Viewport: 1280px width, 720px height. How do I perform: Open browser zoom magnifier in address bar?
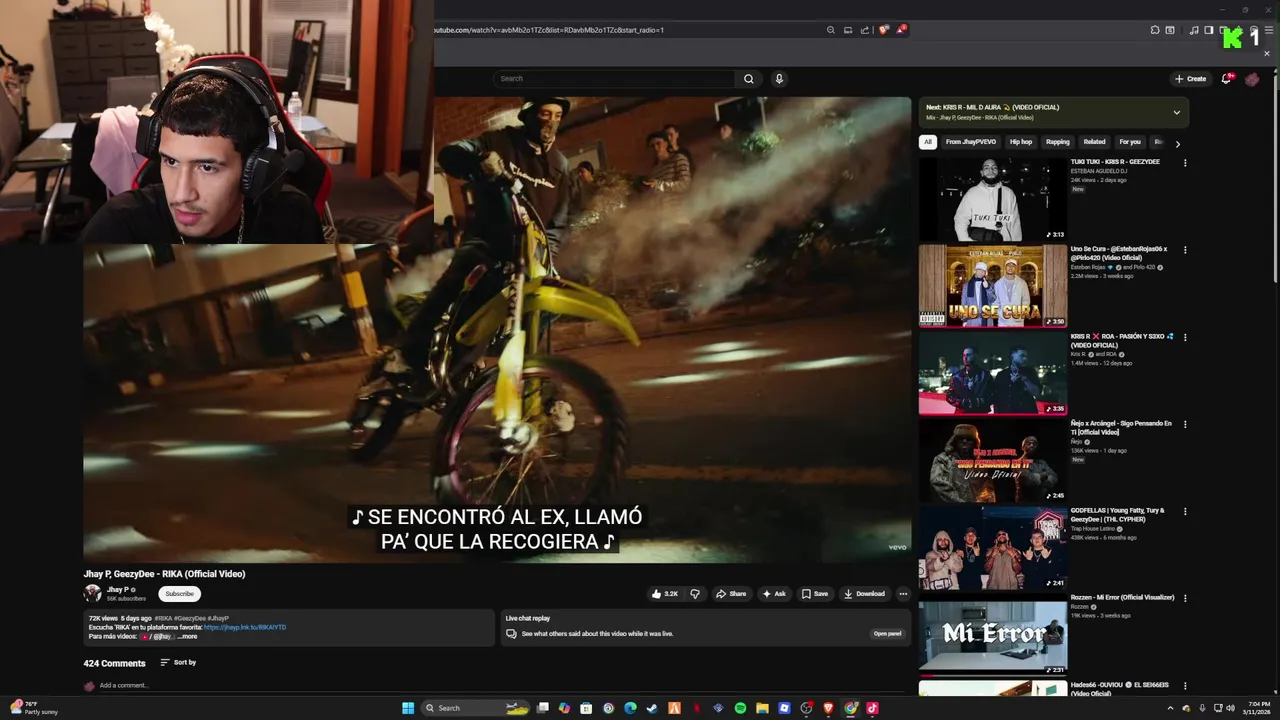coord(830,30)
